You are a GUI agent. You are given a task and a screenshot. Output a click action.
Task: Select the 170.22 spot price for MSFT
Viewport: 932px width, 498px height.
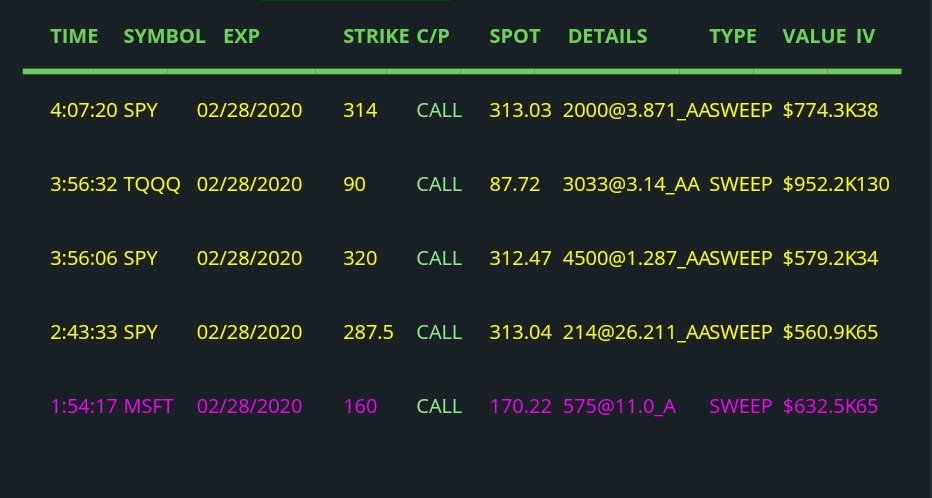click(521, 406)
